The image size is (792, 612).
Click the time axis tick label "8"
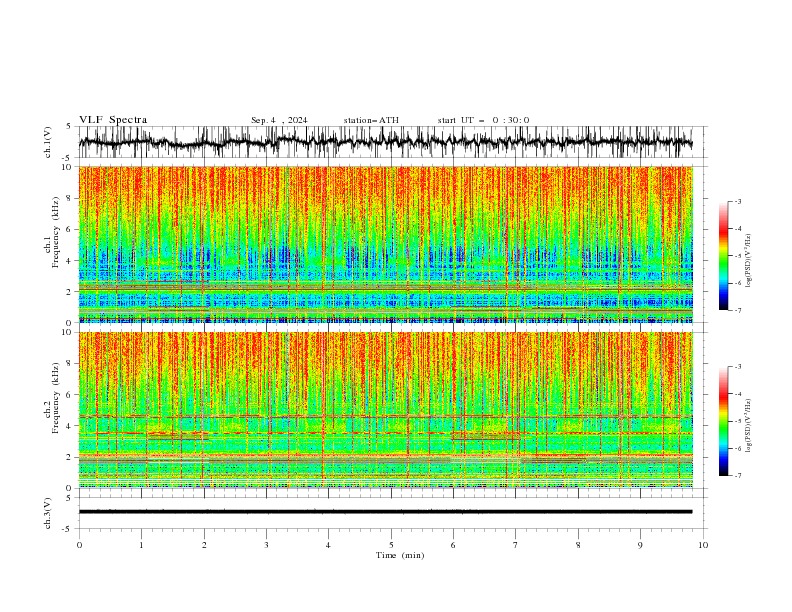(x=578, y=545)
